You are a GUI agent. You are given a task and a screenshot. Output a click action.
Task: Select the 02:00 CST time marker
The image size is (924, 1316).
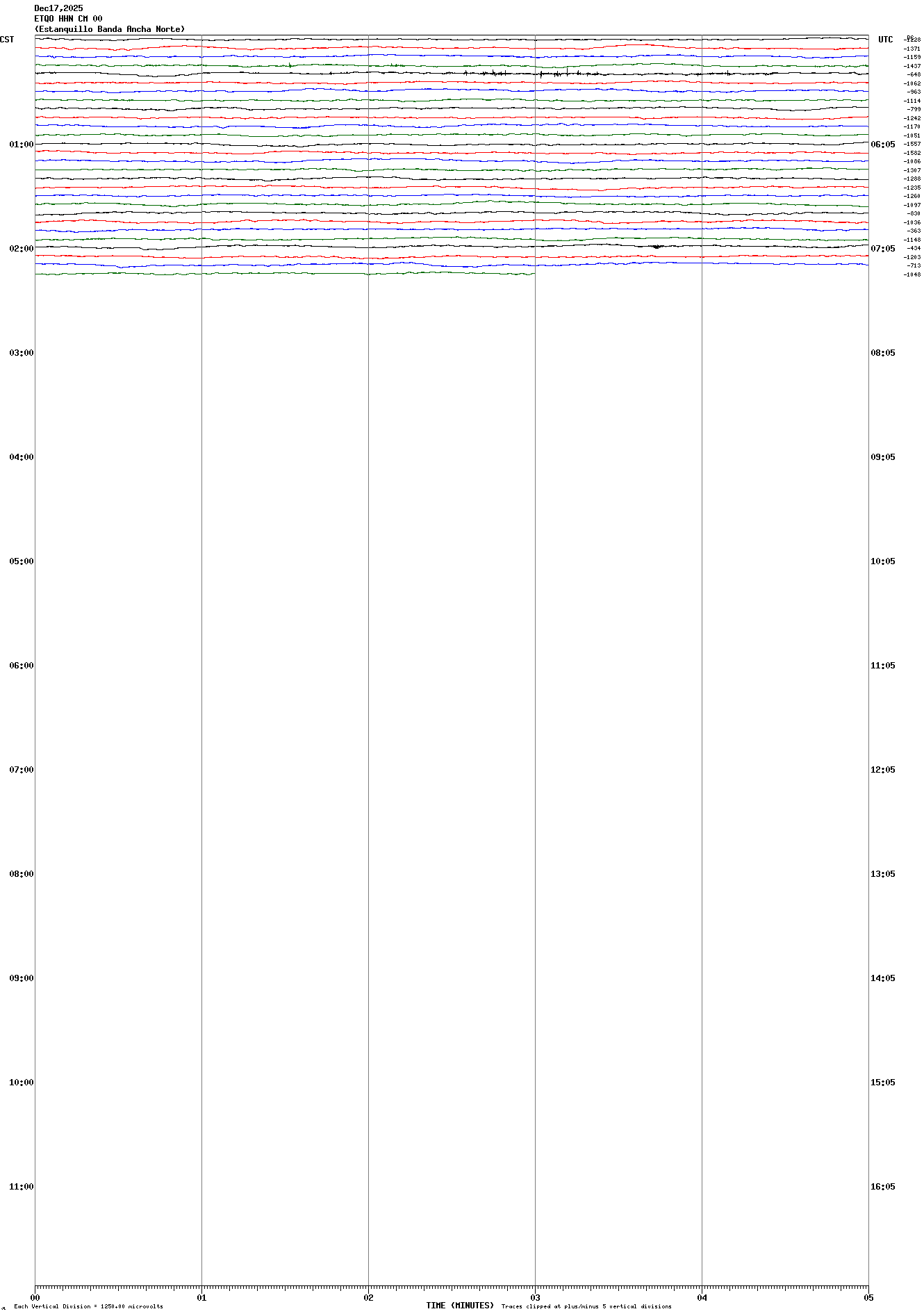tap(21, 249)
